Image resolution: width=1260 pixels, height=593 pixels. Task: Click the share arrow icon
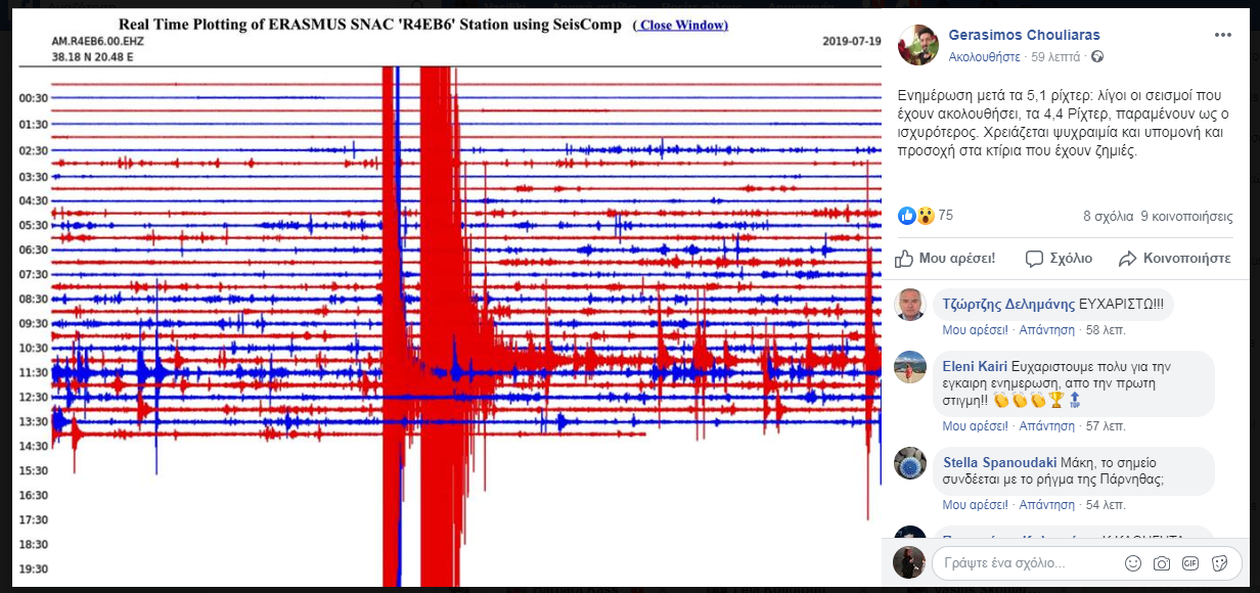click(1128, 258)
